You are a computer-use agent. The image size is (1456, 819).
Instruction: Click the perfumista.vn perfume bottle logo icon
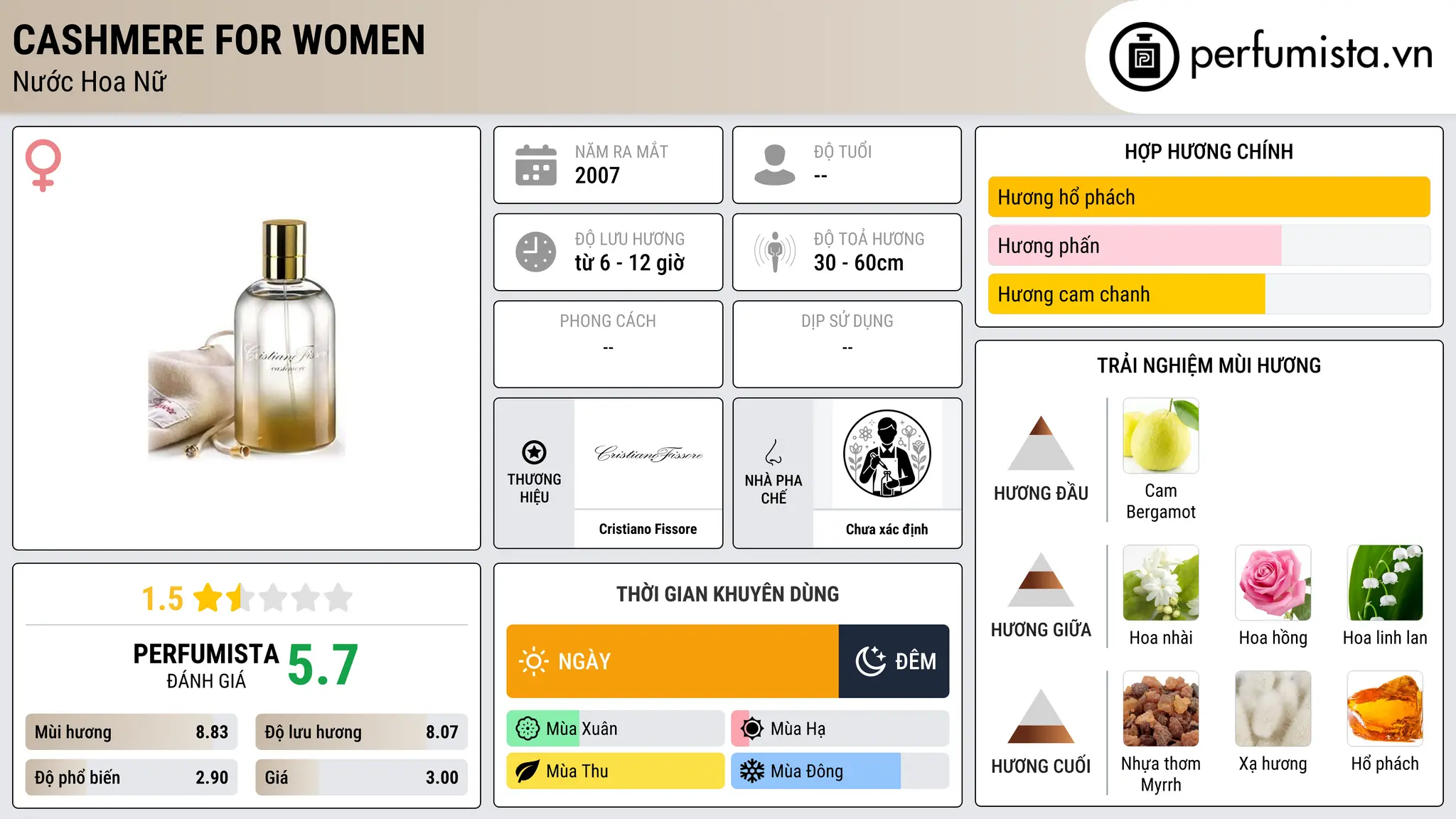click(1144, 57)
